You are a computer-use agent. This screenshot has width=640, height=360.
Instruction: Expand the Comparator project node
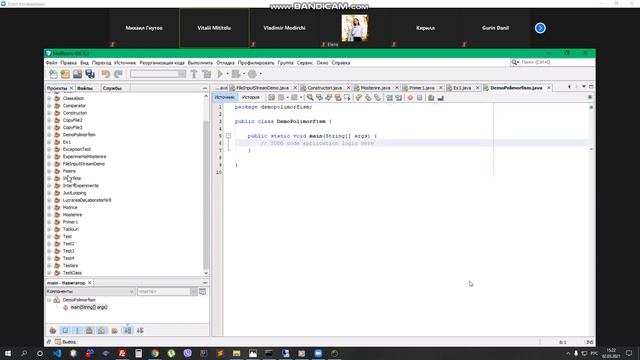coord(49,106)
